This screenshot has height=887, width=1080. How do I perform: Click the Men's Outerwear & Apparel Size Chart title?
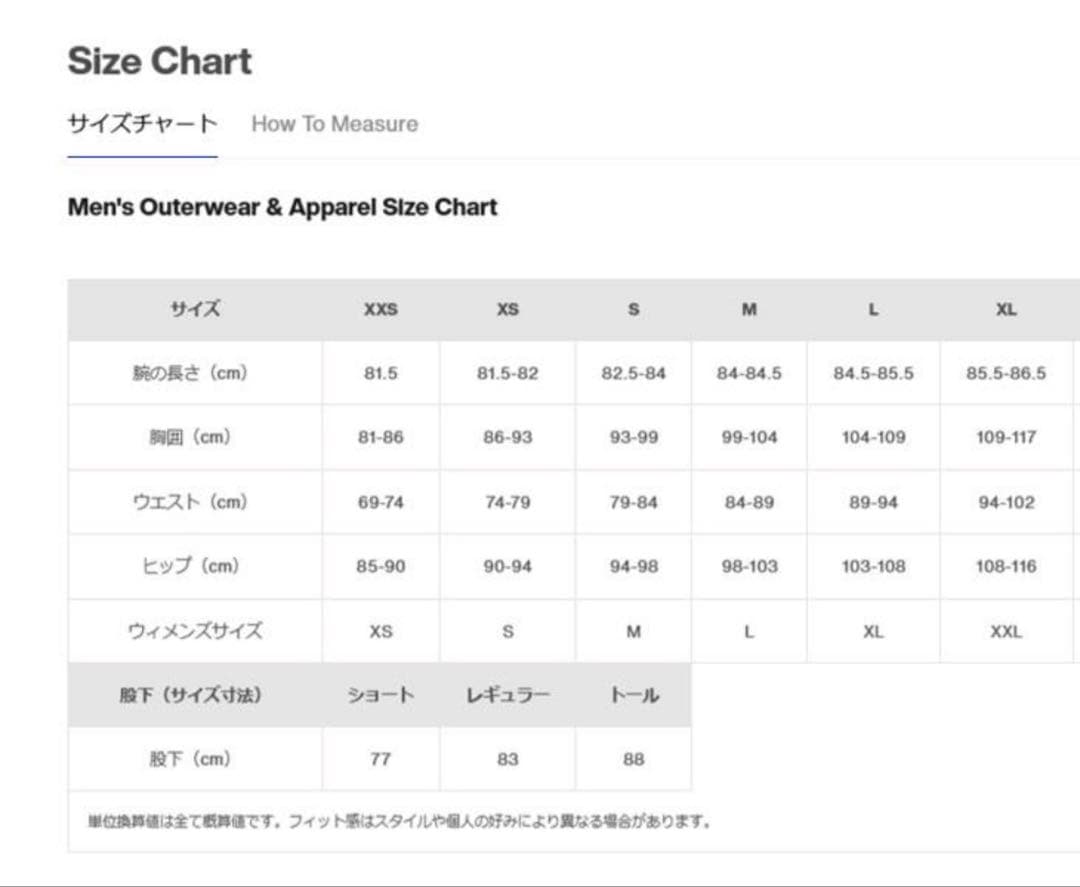click(281, 207)
